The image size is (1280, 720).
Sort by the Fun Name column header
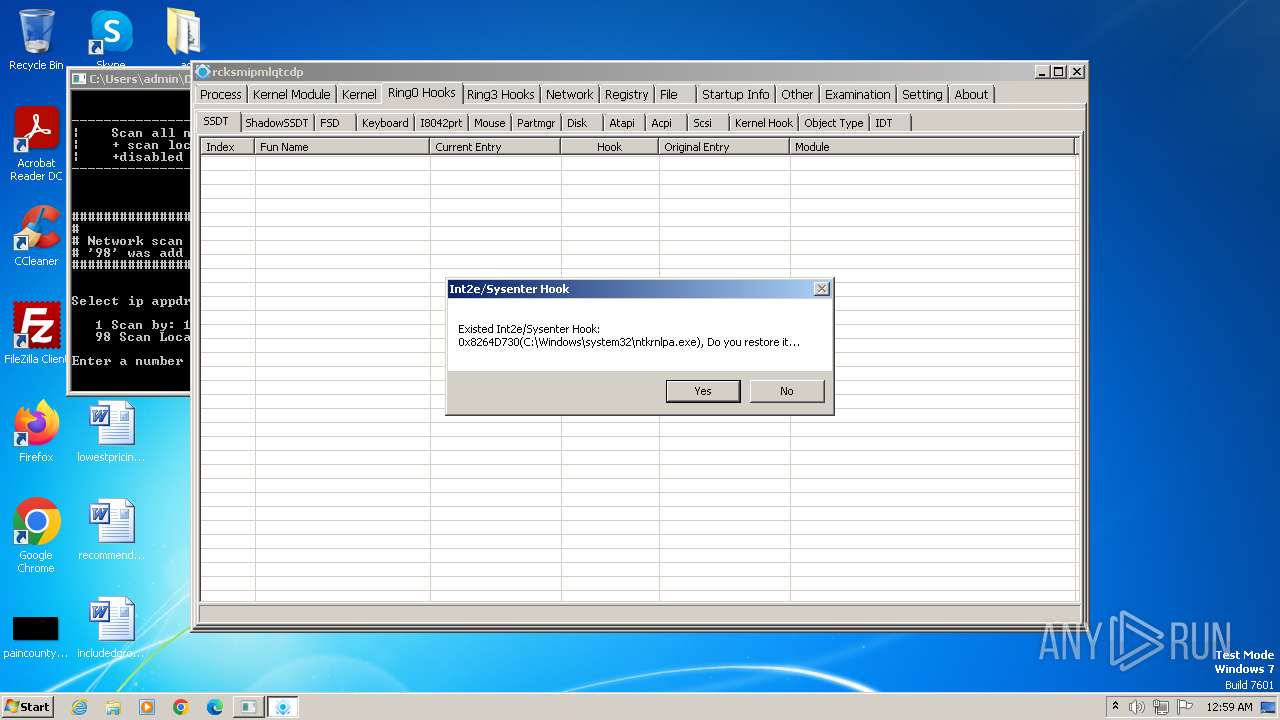pyautogui.click(x=342, y=147)
